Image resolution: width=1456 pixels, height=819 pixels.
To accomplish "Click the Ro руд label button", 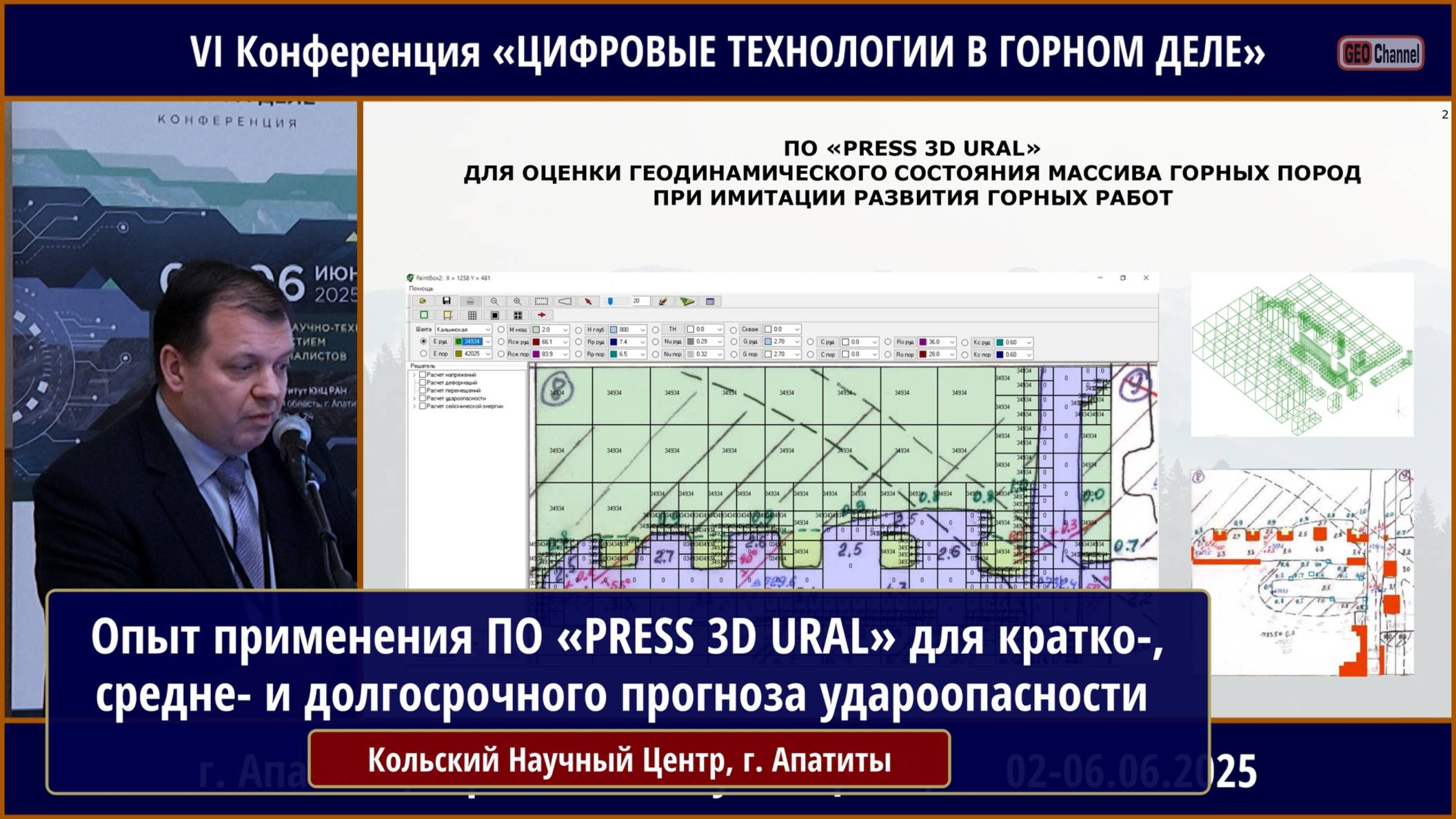I will coord(904,342).
